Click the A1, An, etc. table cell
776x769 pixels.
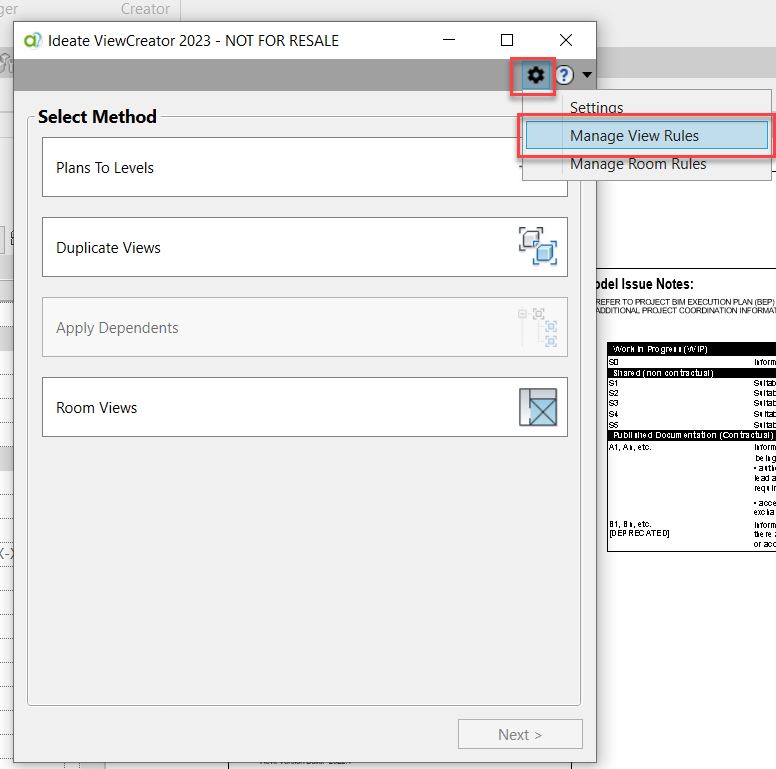click(630, 447)
